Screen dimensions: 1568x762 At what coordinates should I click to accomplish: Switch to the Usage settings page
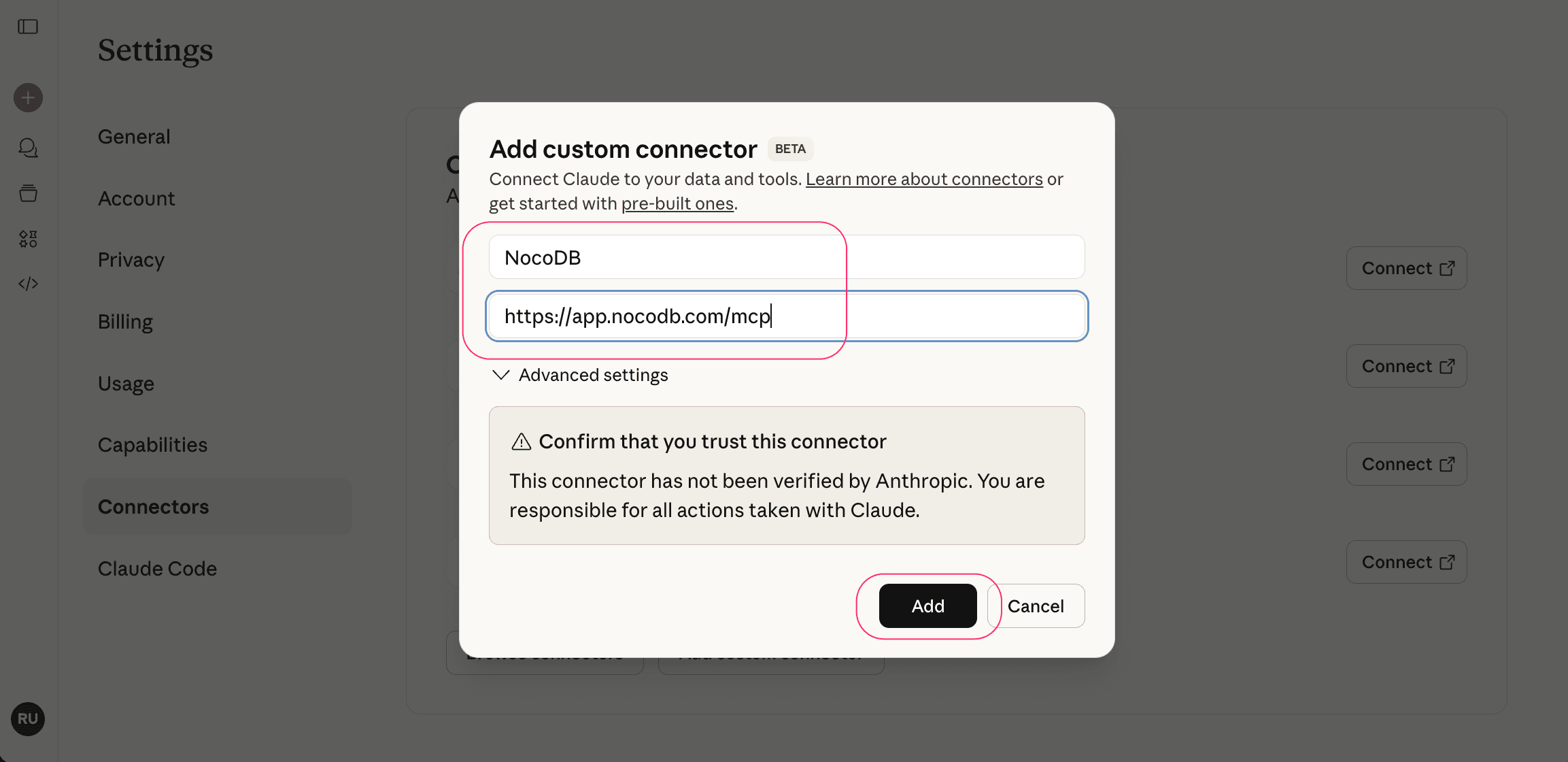tap(126, 383)
